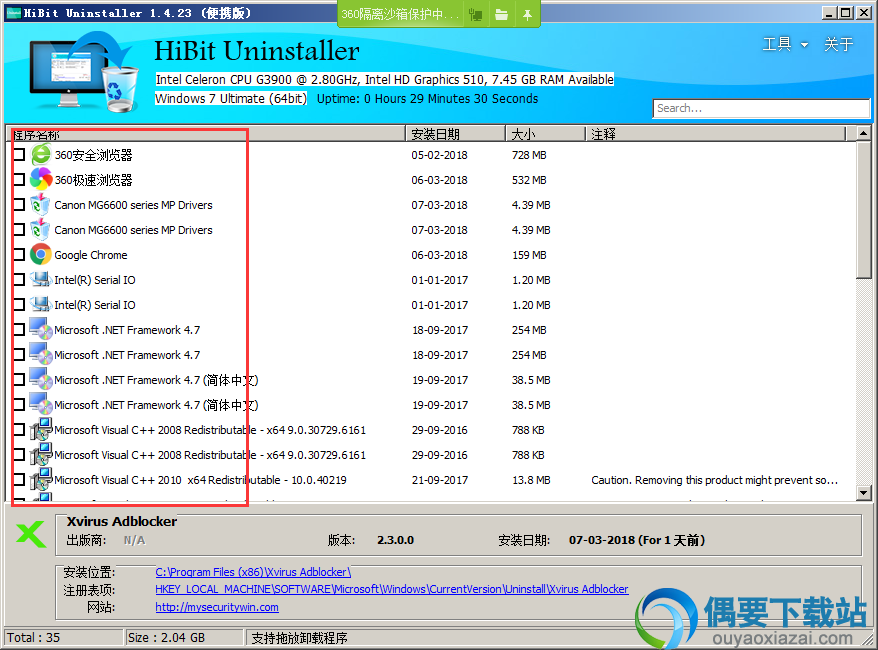Viewport: 878px width, 650px height.
Task: Click the version 2.3.0.0 value
Action: [395, 540]
